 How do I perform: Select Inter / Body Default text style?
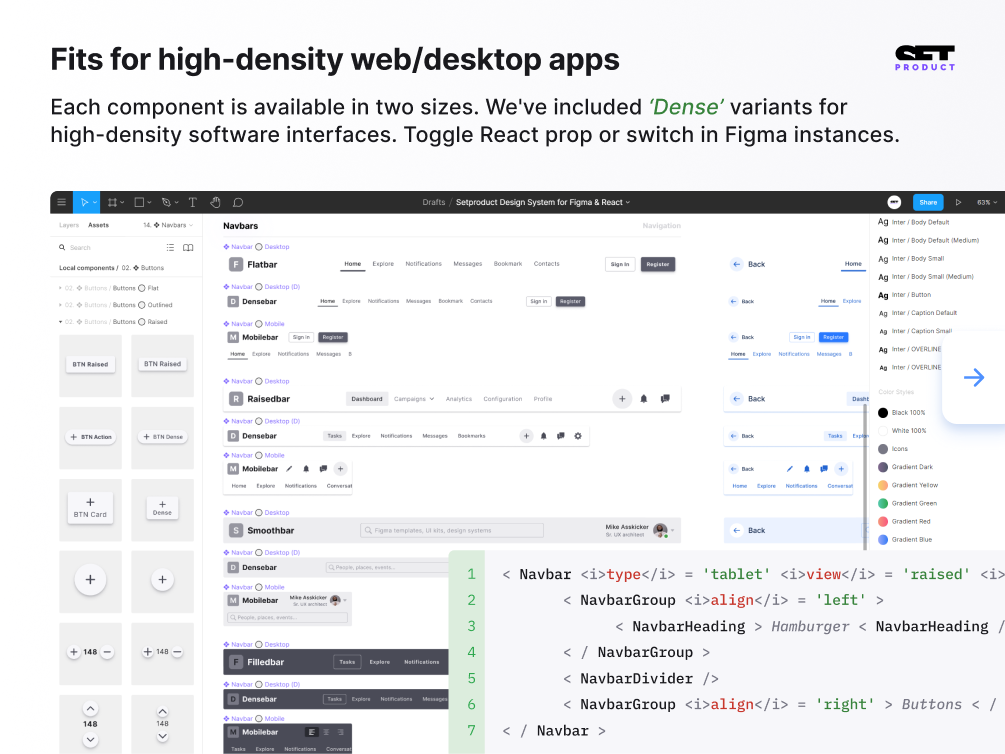tap(914, 222)
